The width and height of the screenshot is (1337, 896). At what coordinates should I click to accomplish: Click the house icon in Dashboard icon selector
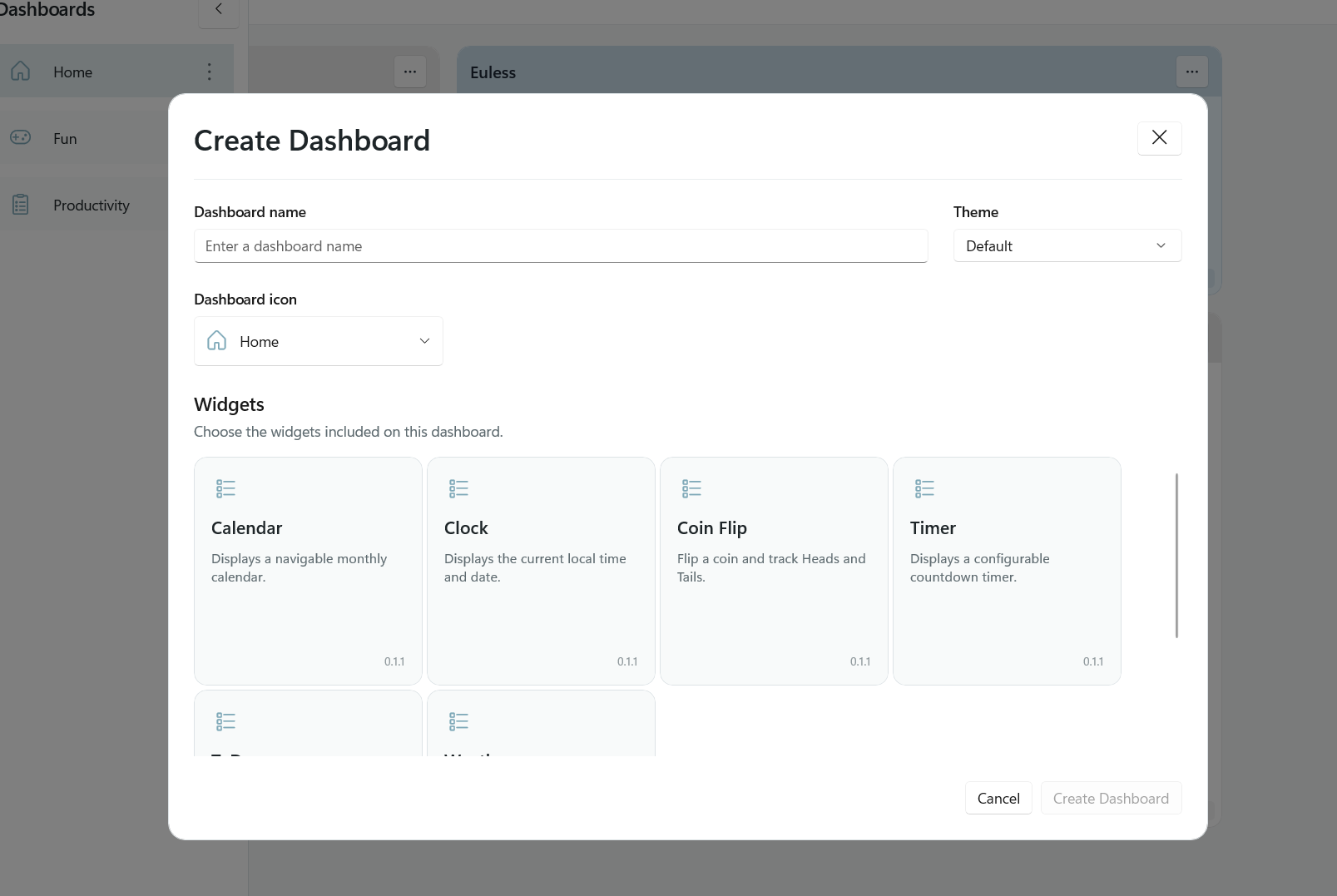coord(216,340)
